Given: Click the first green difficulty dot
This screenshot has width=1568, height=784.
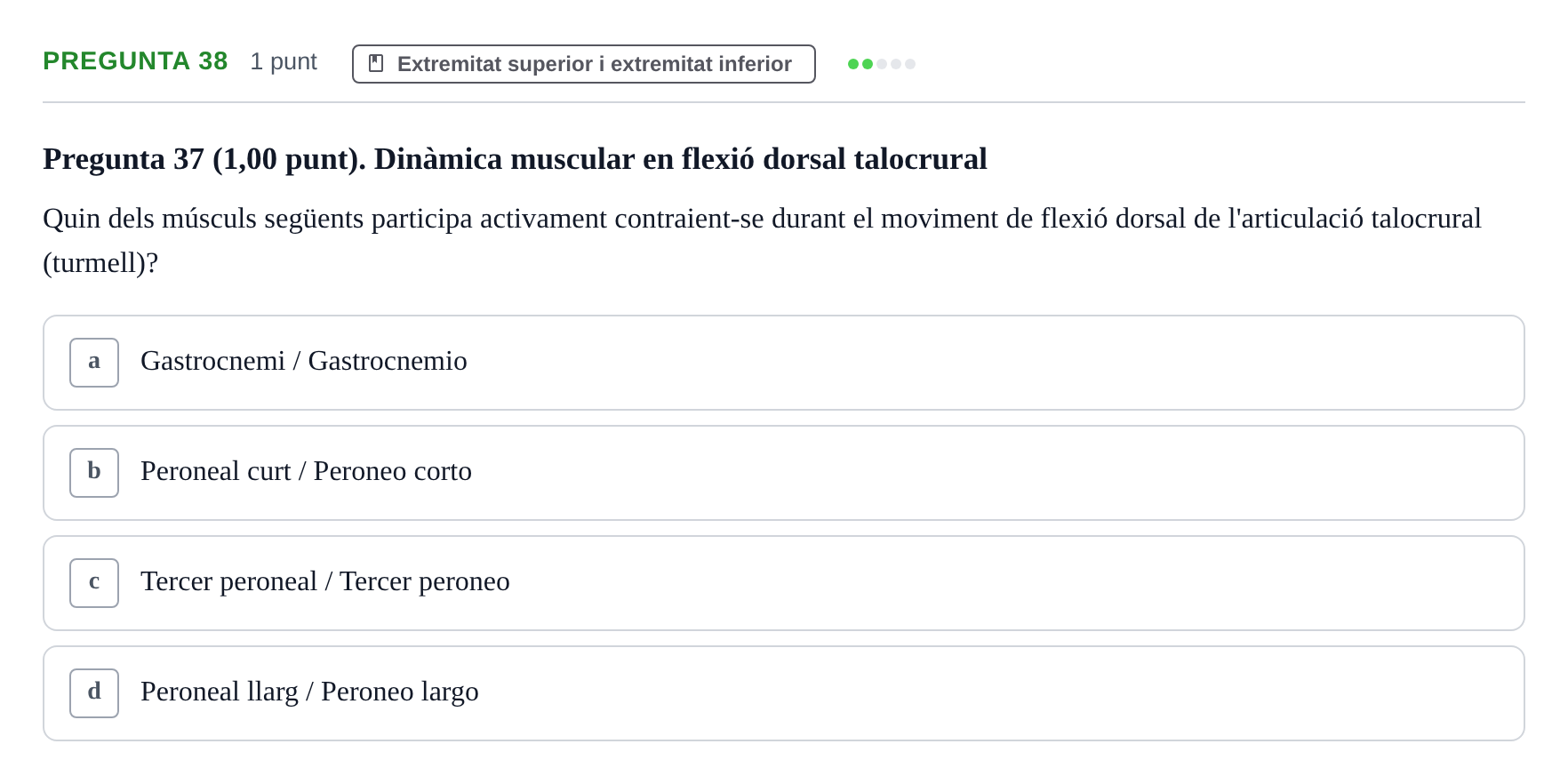Looking at the screenshot, I should click(853, 64).
